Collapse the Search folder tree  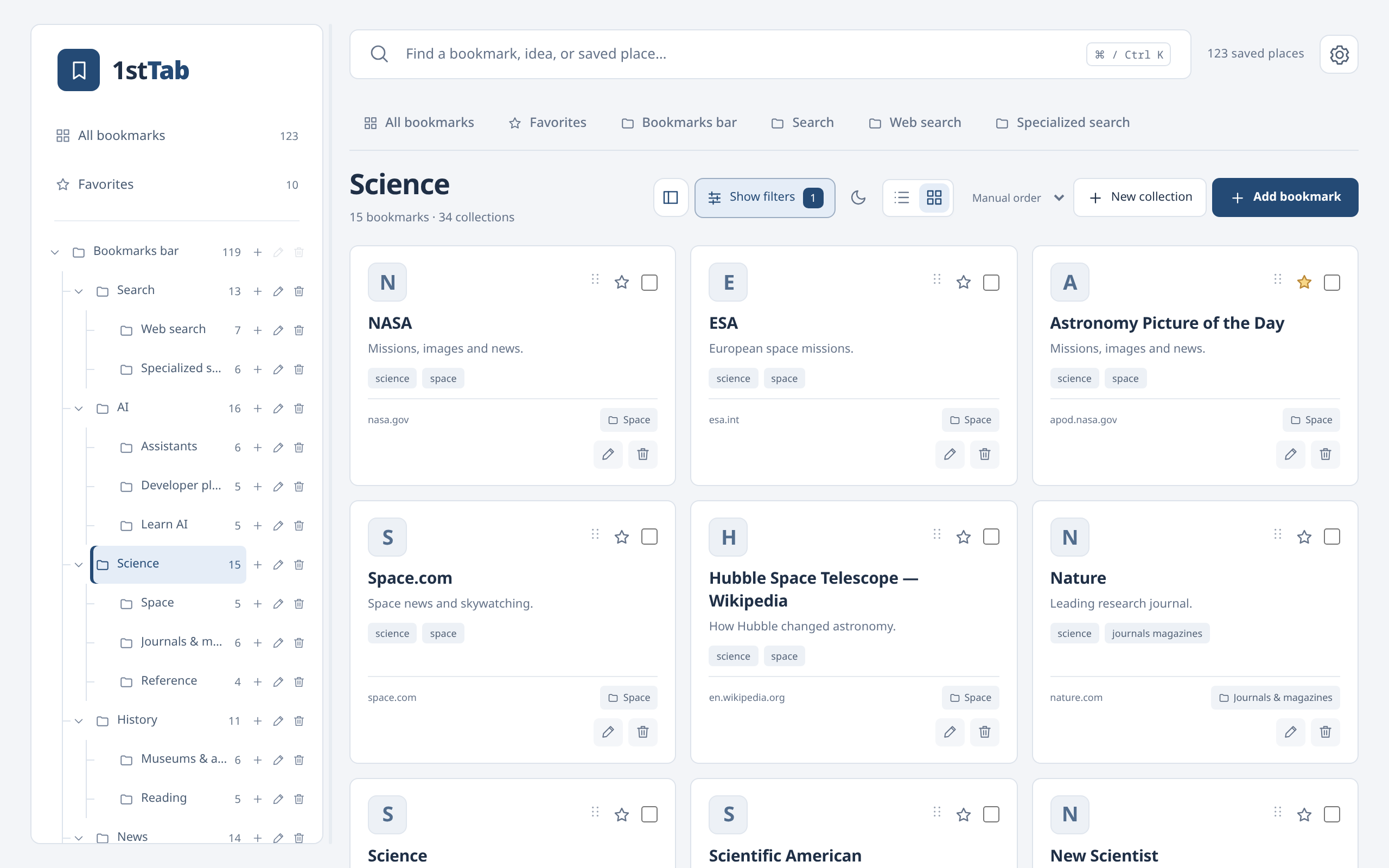point(79,291)
